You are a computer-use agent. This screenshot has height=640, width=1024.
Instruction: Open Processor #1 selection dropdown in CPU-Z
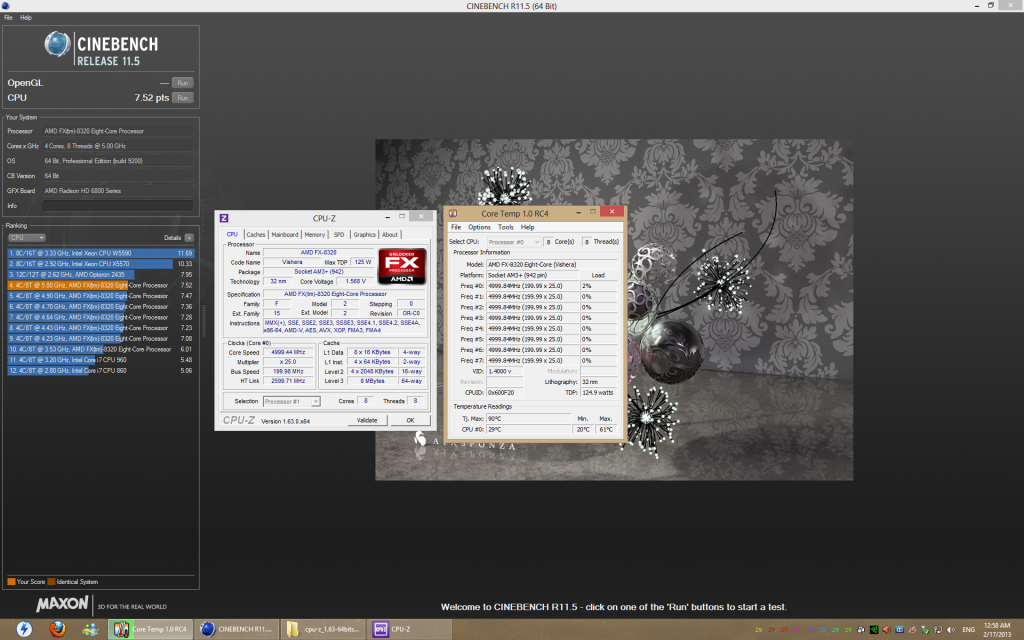click(x=291, y=401)
